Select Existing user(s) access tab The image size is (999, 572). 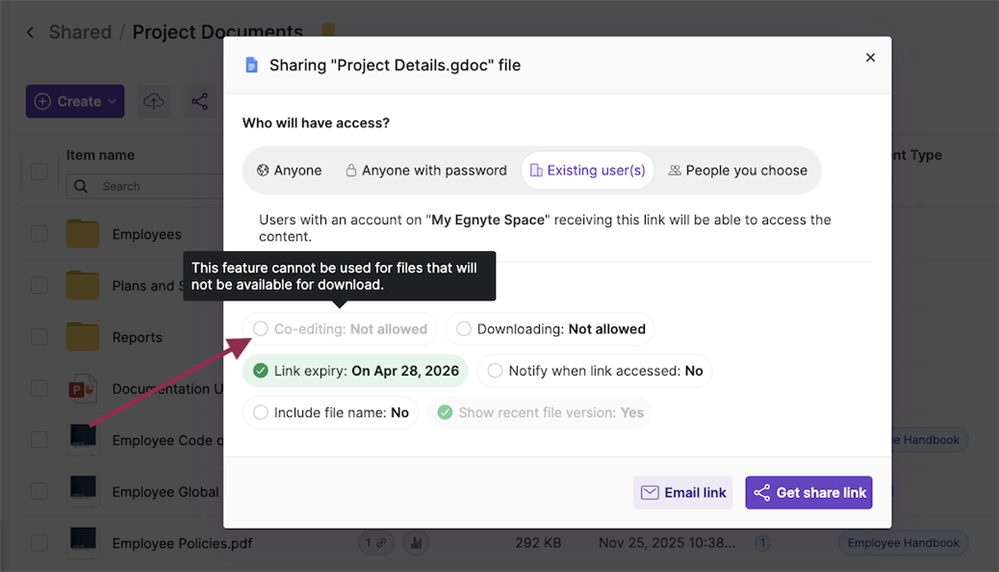click(587, 170)
